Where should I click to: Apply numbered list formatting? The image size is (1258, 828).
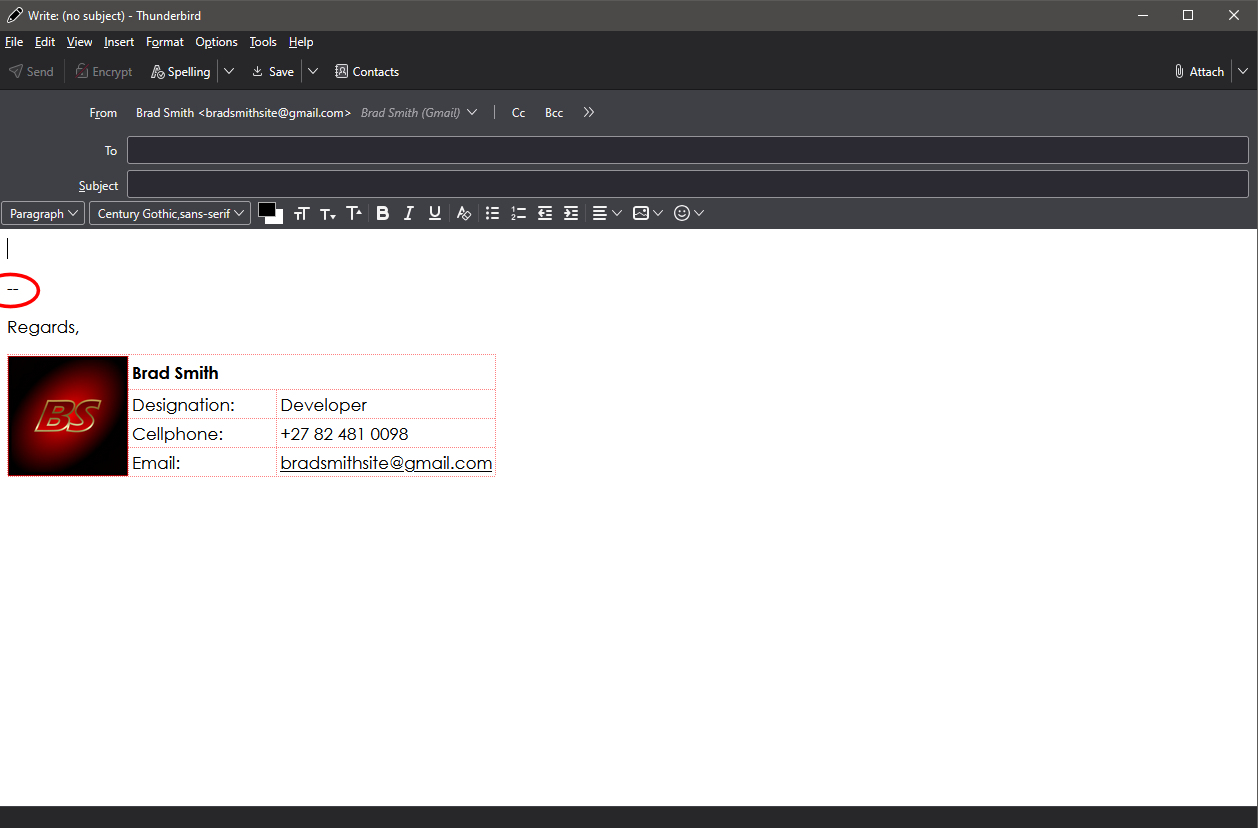pyautogui.click(x=518, y=213)
